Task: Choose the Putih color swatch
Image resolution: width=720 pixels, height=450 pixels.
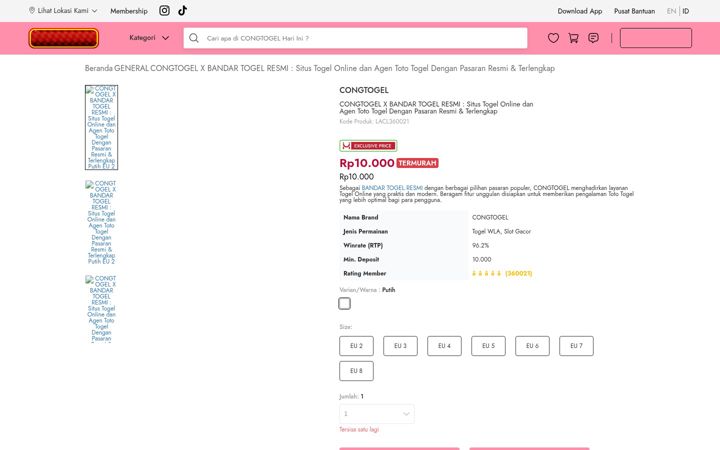Action: (344, 304)
